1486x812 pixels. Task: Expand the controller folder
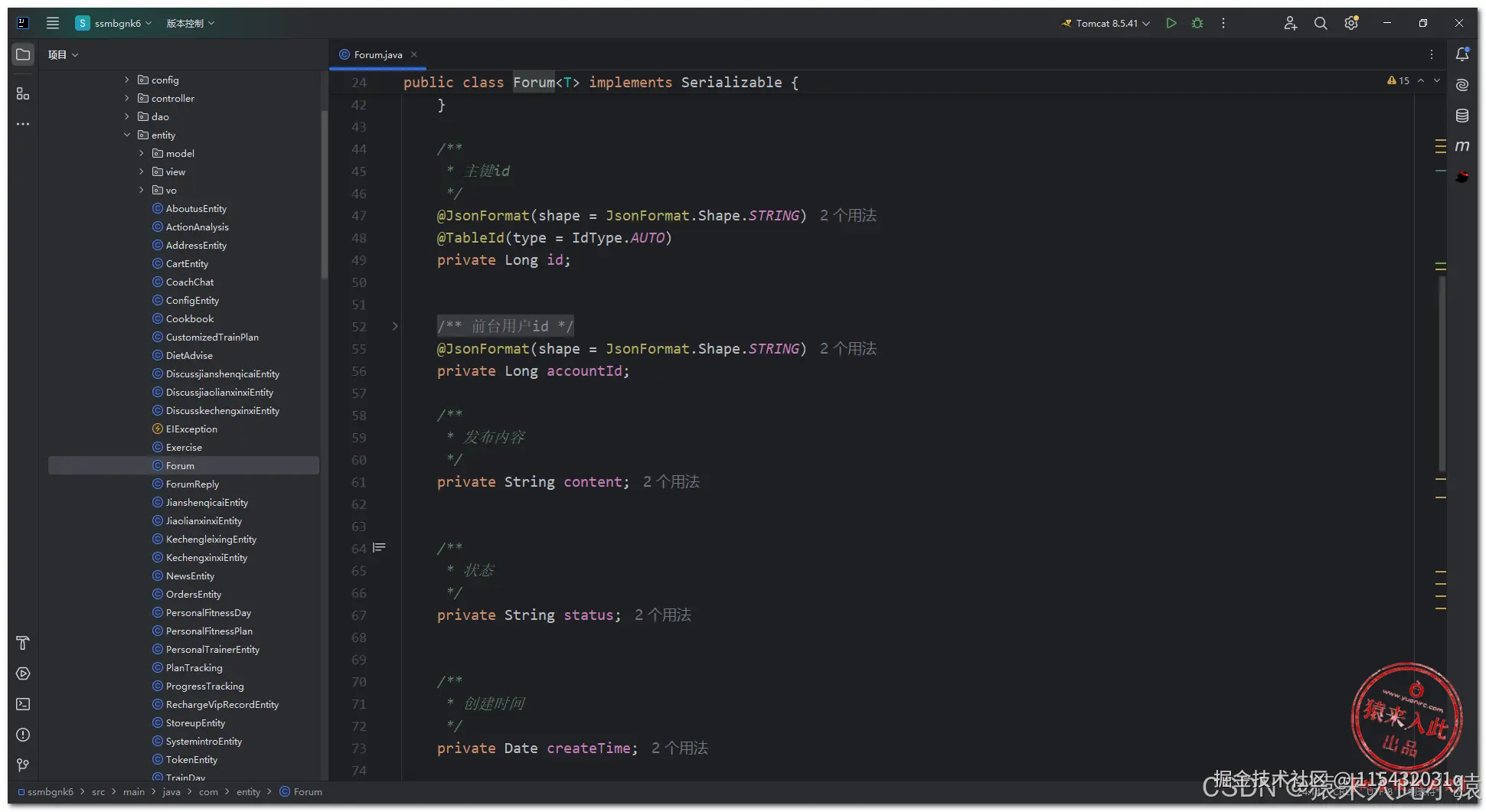tap(127, 98)
